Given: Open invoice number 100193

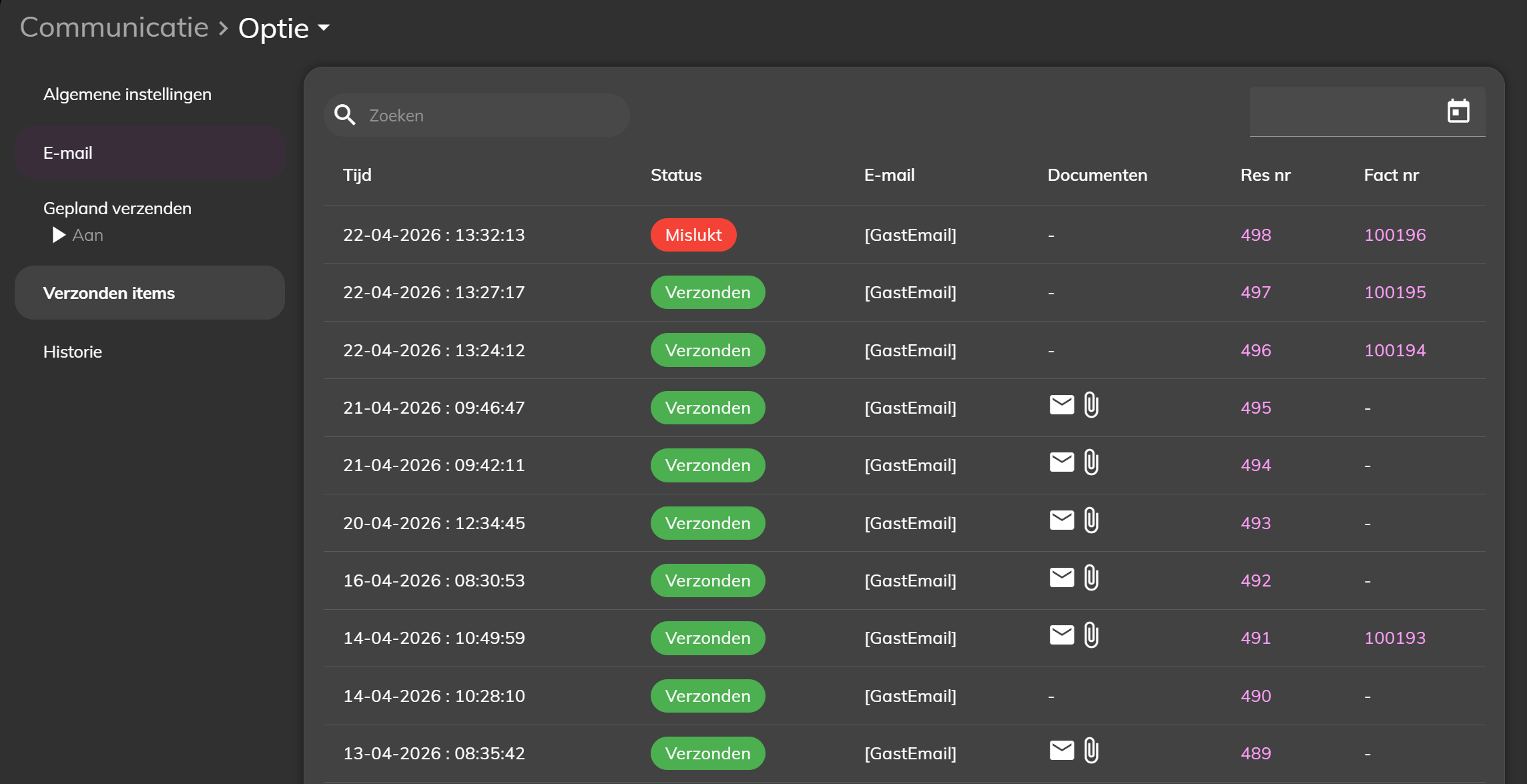Looking at the screenshot, I should (x=1395, y=638).
